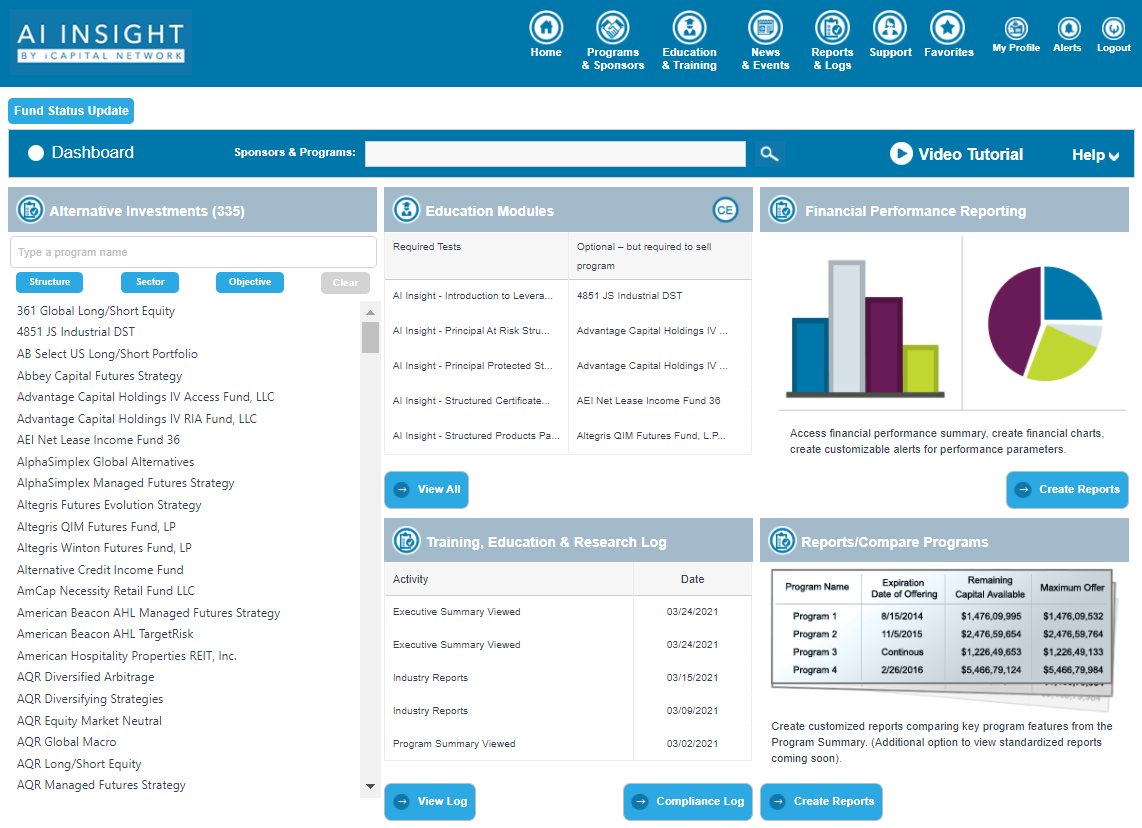Click the Dashboard circle icon
Screen dimensions: 1142x828
(36, 153)
